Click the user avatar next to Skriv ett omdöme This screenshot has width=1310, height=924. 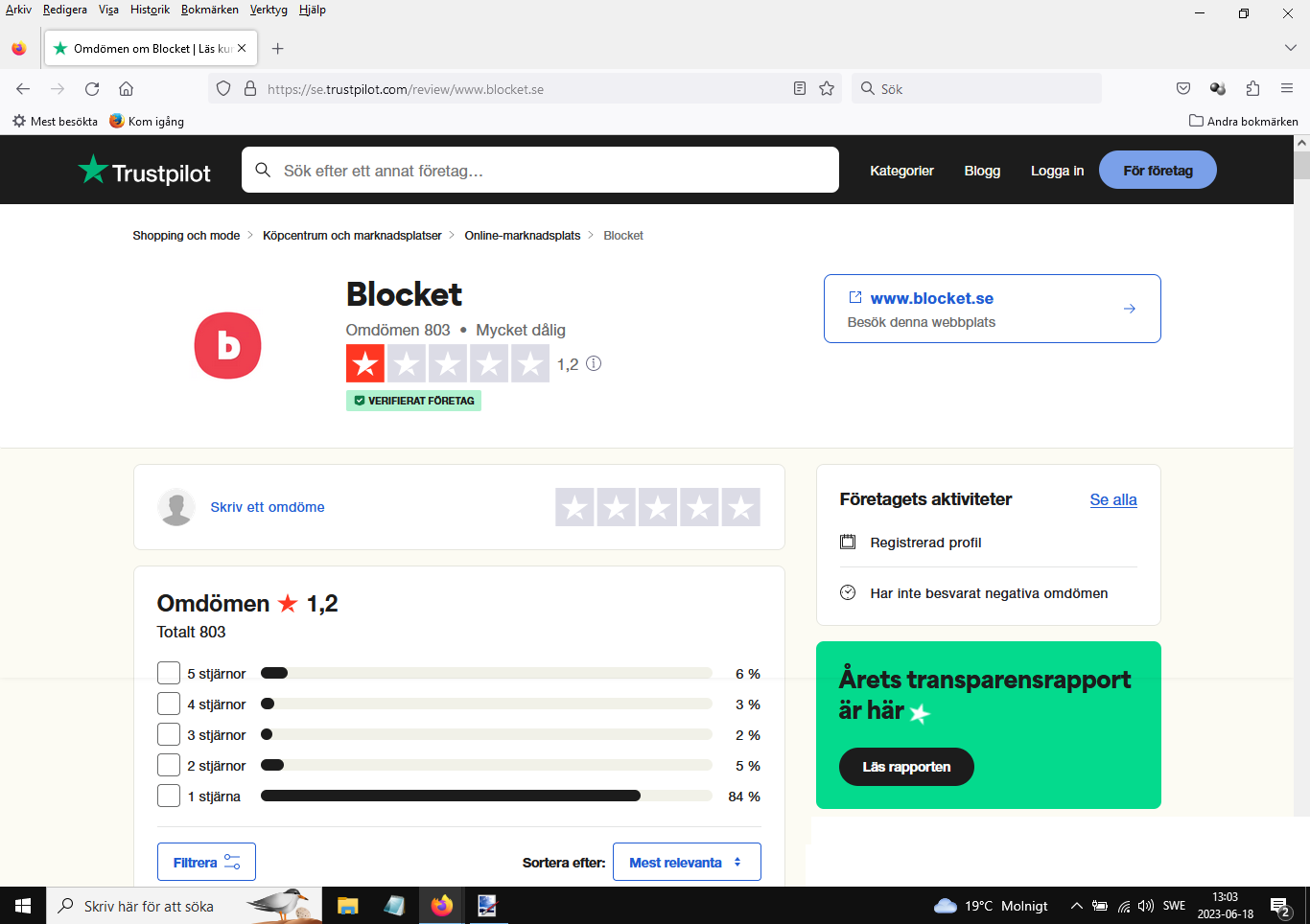pos(176,507)
